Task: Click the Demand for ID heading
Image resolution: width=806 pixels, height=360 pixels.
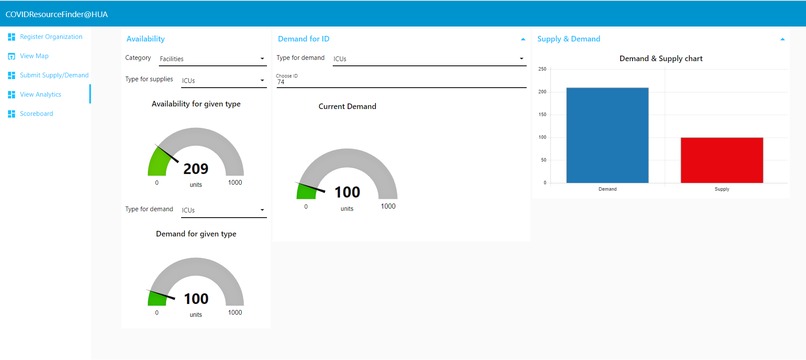Action: click(303, 39)
